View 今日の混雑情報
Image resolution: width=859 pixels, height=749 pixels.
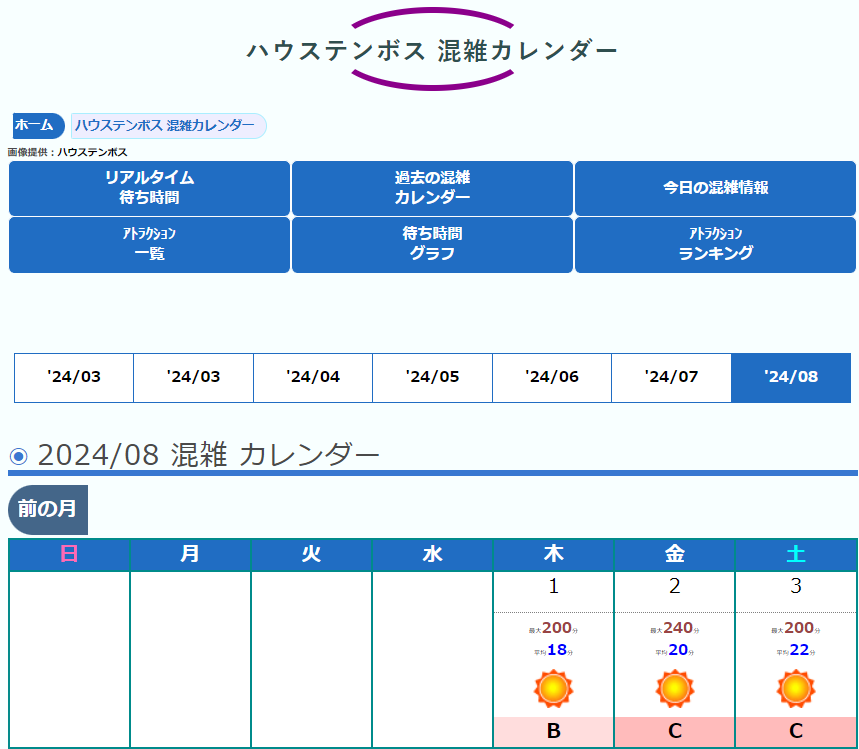715,188
